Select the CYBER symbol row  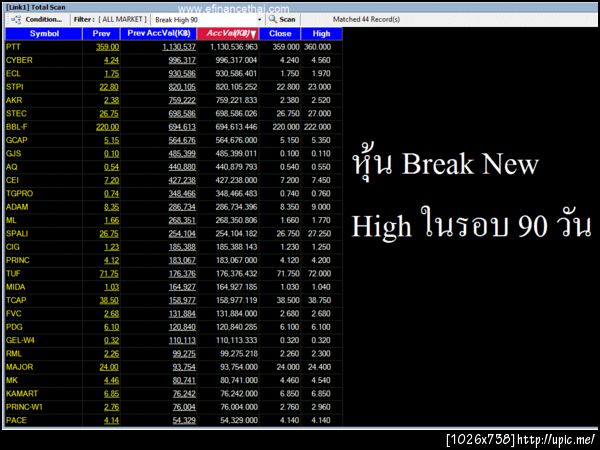pos(174,60)
